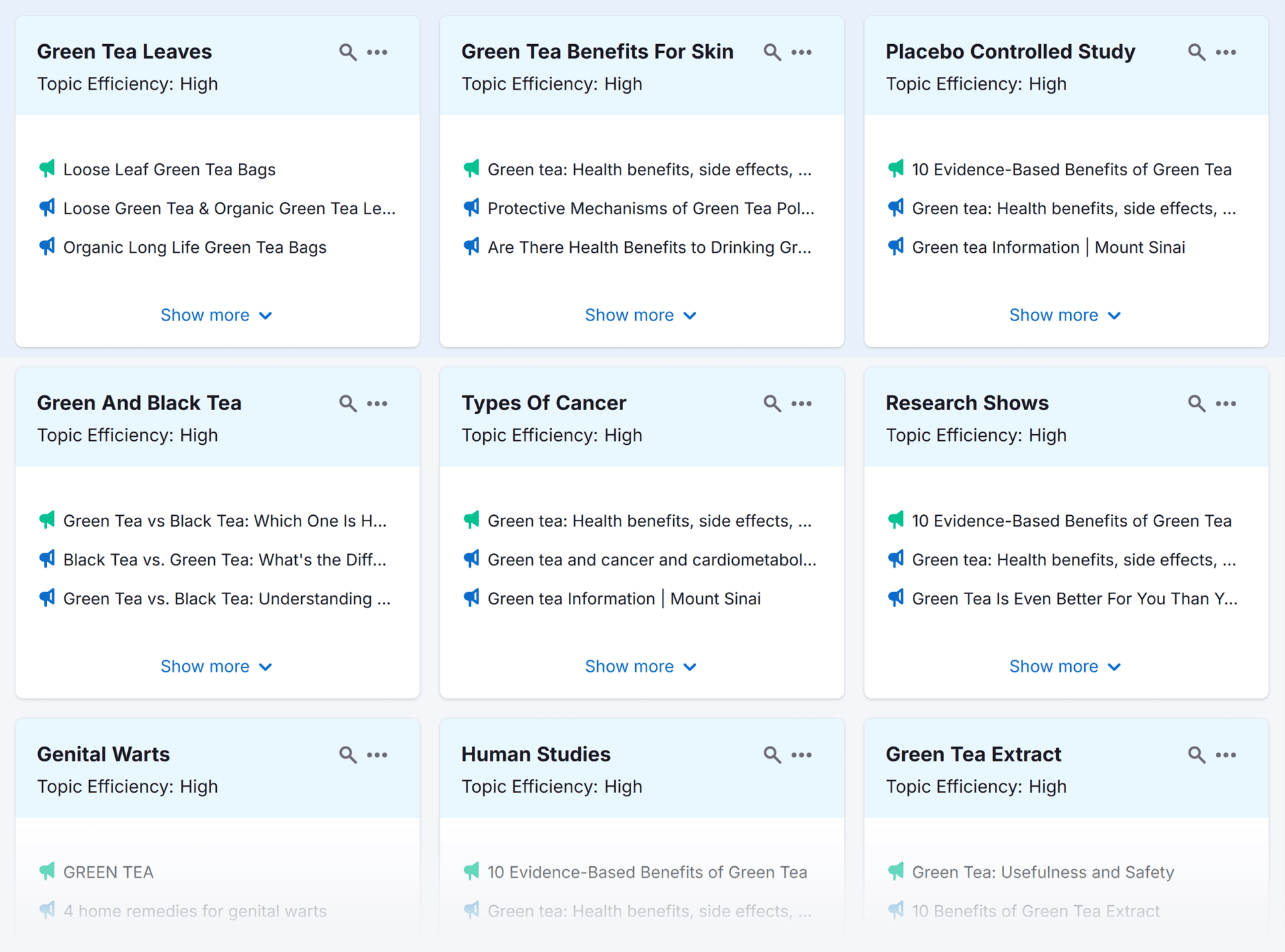Expand Show more under Green And Black Tea

tap(216, 666)
